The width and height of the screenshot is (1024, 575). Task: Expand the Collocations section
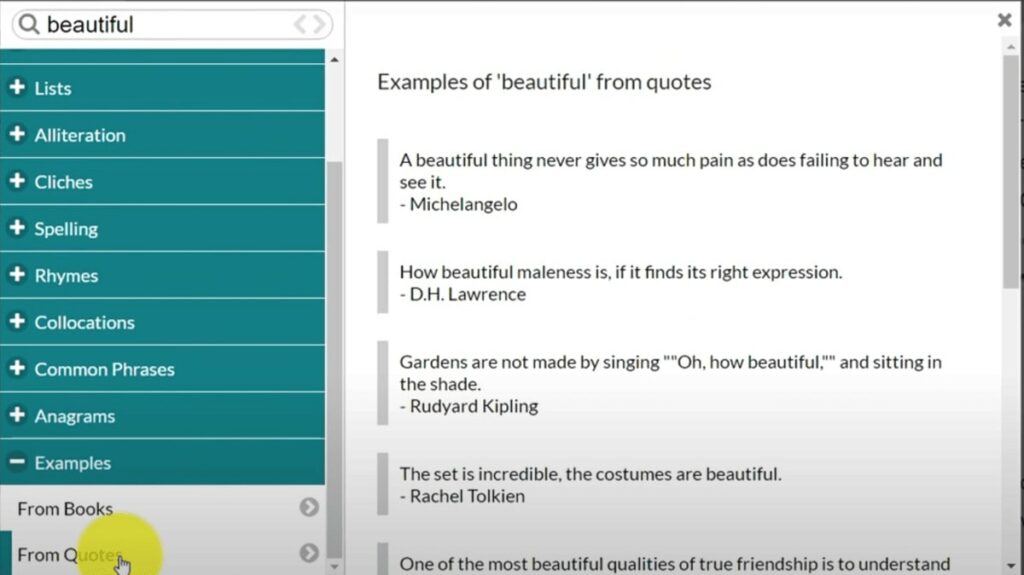pos(162,322)
